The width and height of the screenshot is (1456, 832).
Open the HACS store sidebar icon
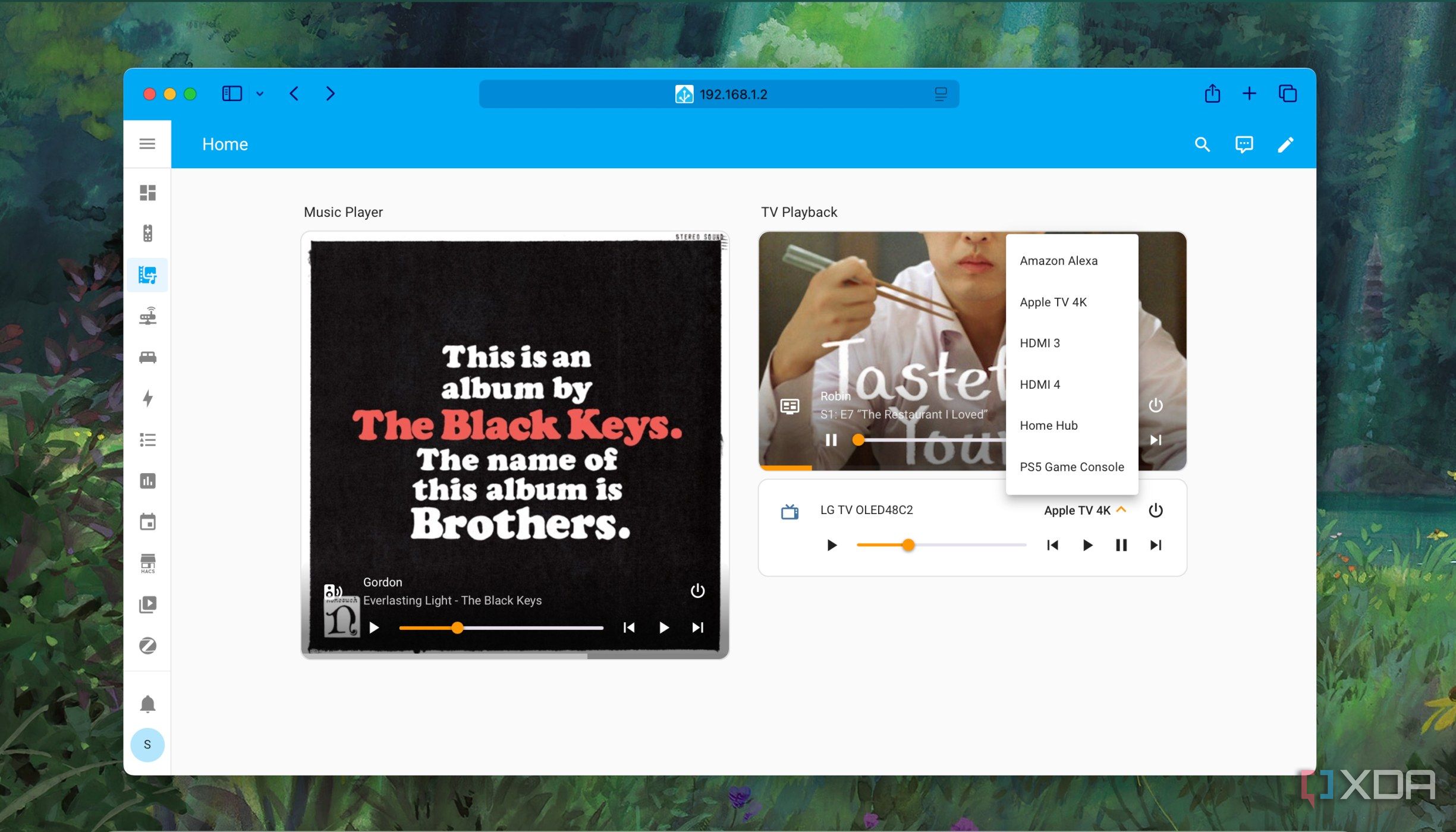pyautogui.click(x=147, y=563)
